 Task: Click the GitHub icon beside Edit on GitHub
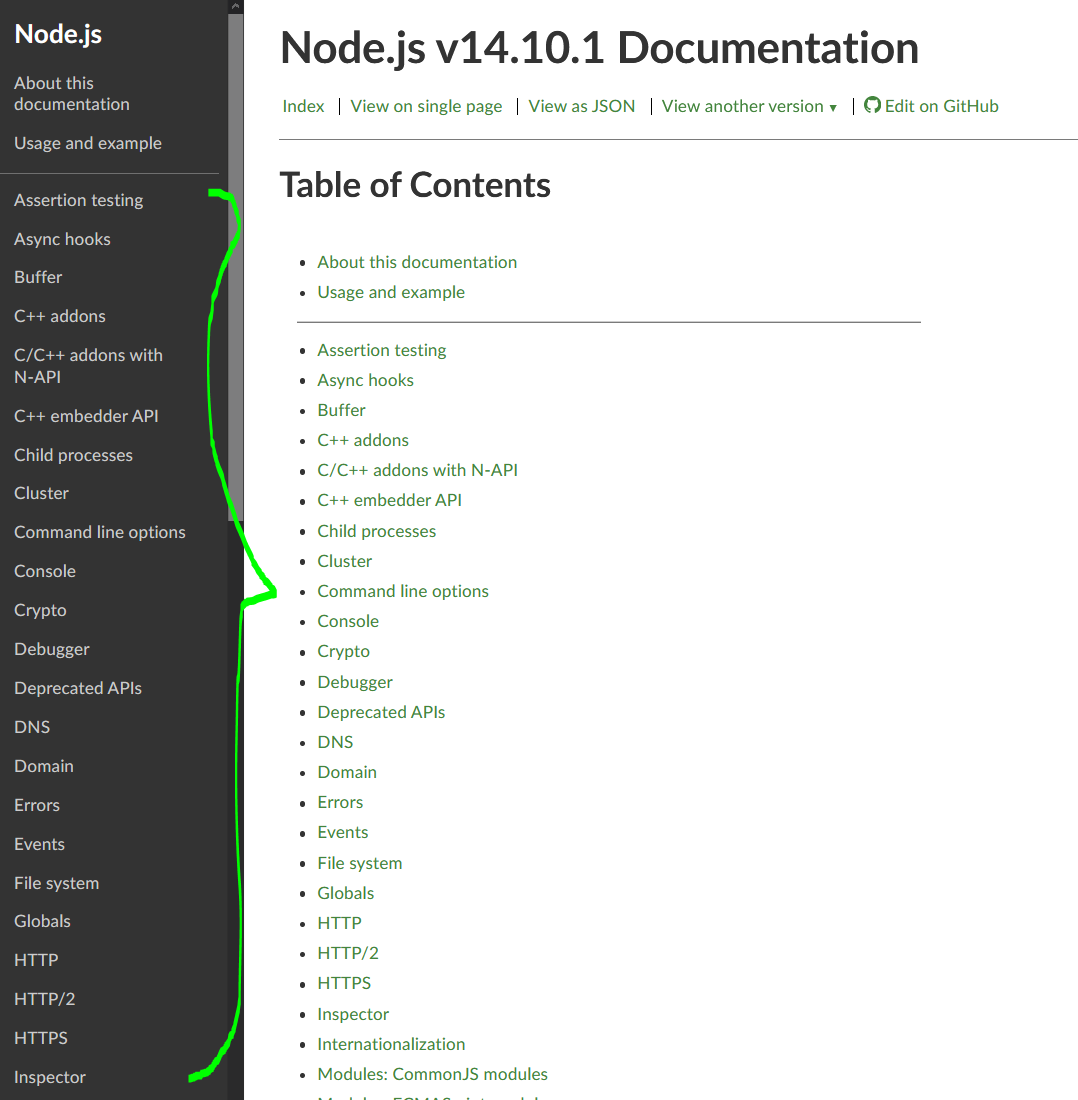(x=872, y=106)
